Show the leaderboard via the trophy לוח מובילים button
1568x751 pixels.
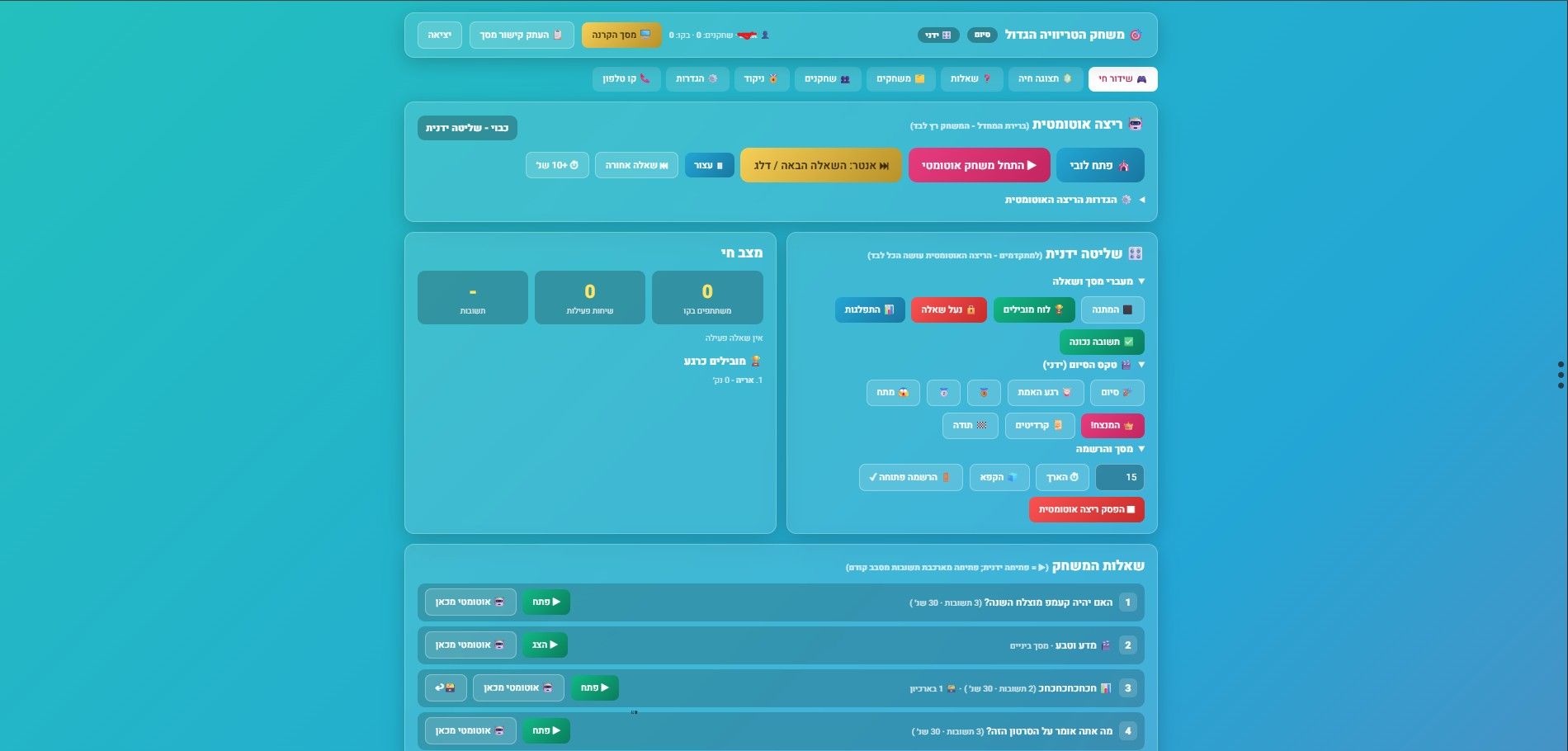[1034, 309]
